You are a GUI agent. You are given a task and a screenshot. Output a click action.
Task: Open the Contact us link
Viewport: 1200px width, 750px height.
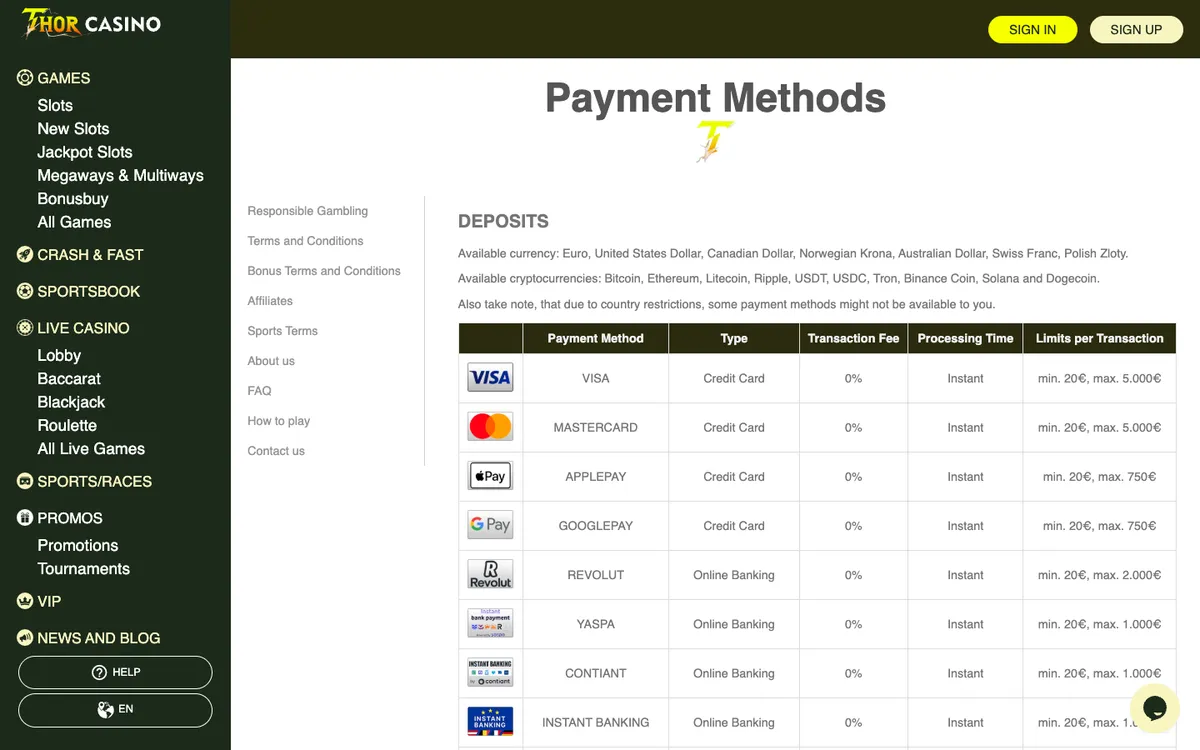(276, 451)
